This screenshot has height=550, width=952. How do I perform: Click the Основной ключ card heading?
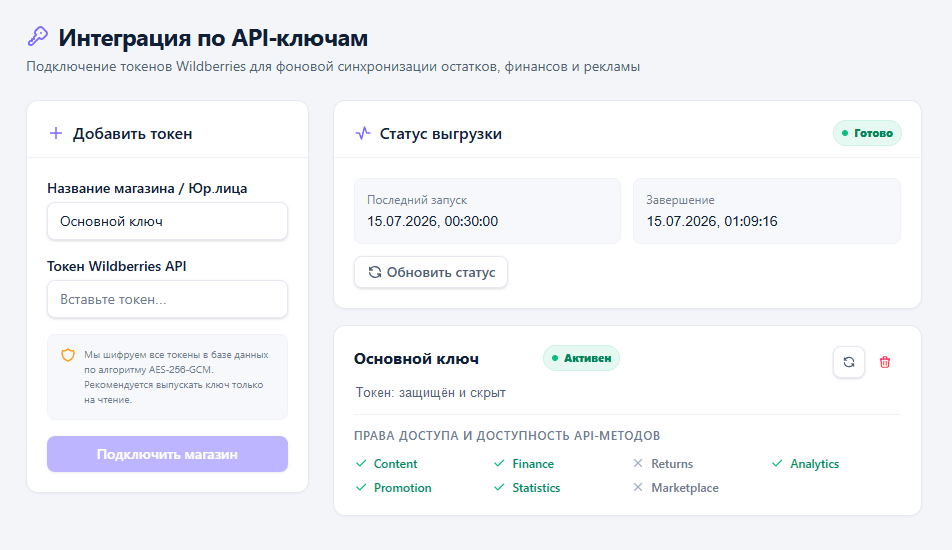click(416, 359)
